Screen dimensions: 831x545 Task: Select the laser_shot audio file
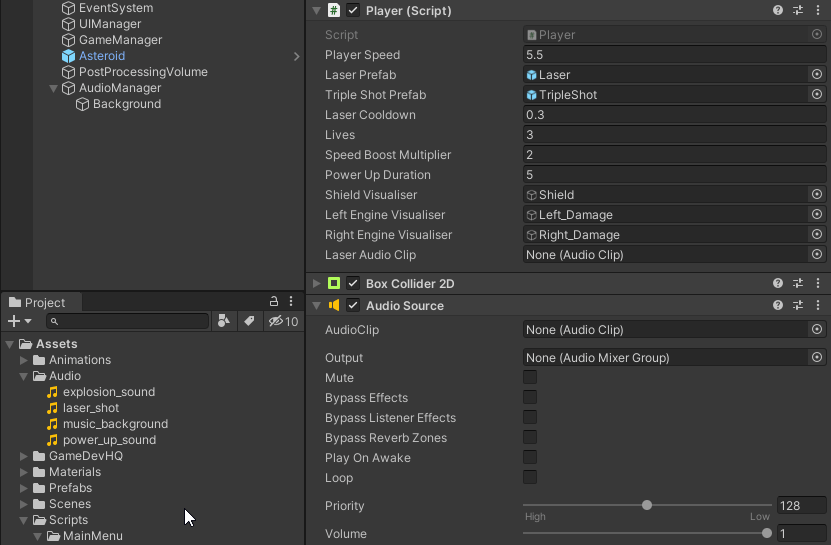91,408
